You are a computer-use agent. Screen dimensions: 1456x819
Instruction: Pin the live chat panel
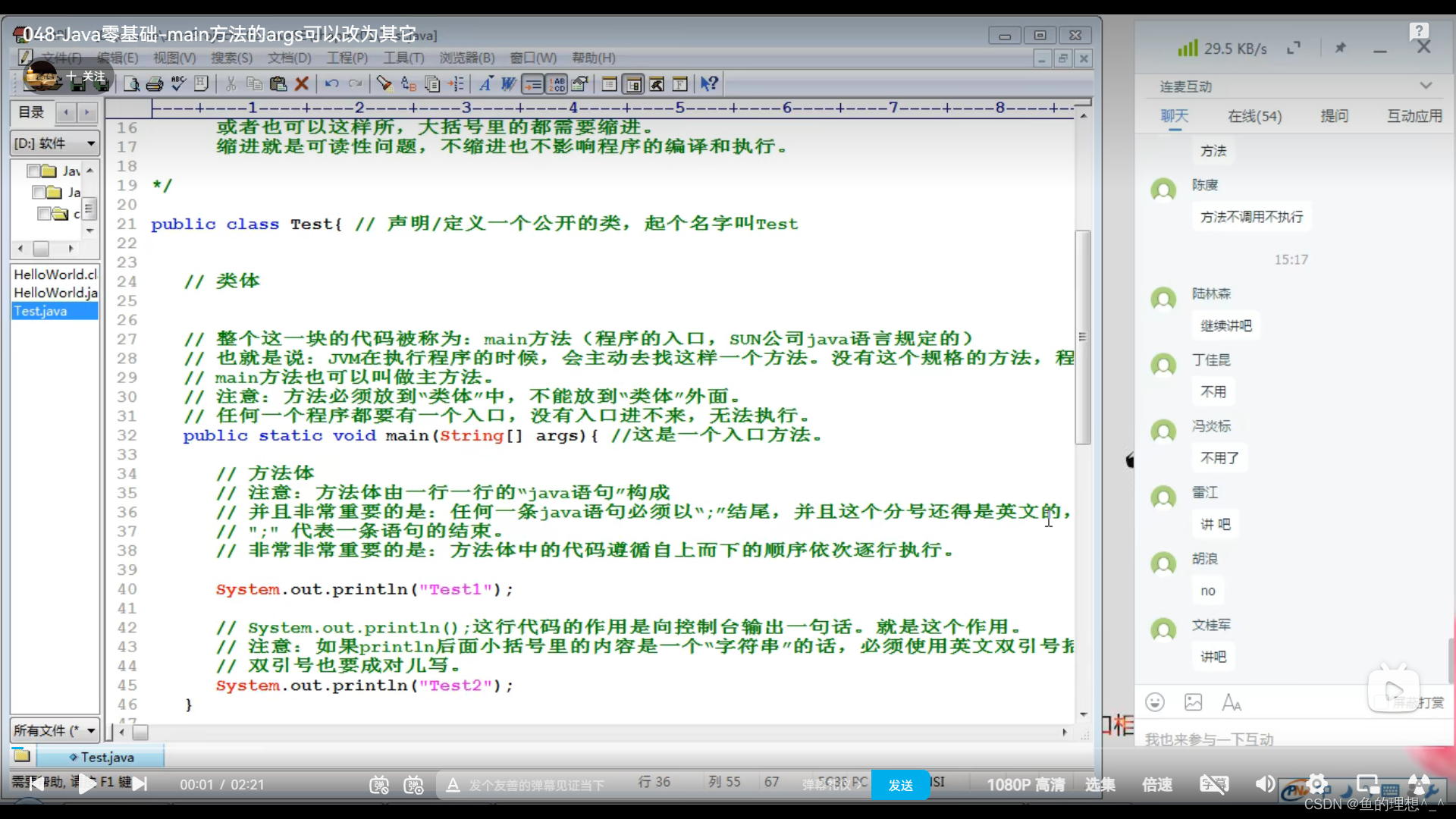coord(1341,47)
